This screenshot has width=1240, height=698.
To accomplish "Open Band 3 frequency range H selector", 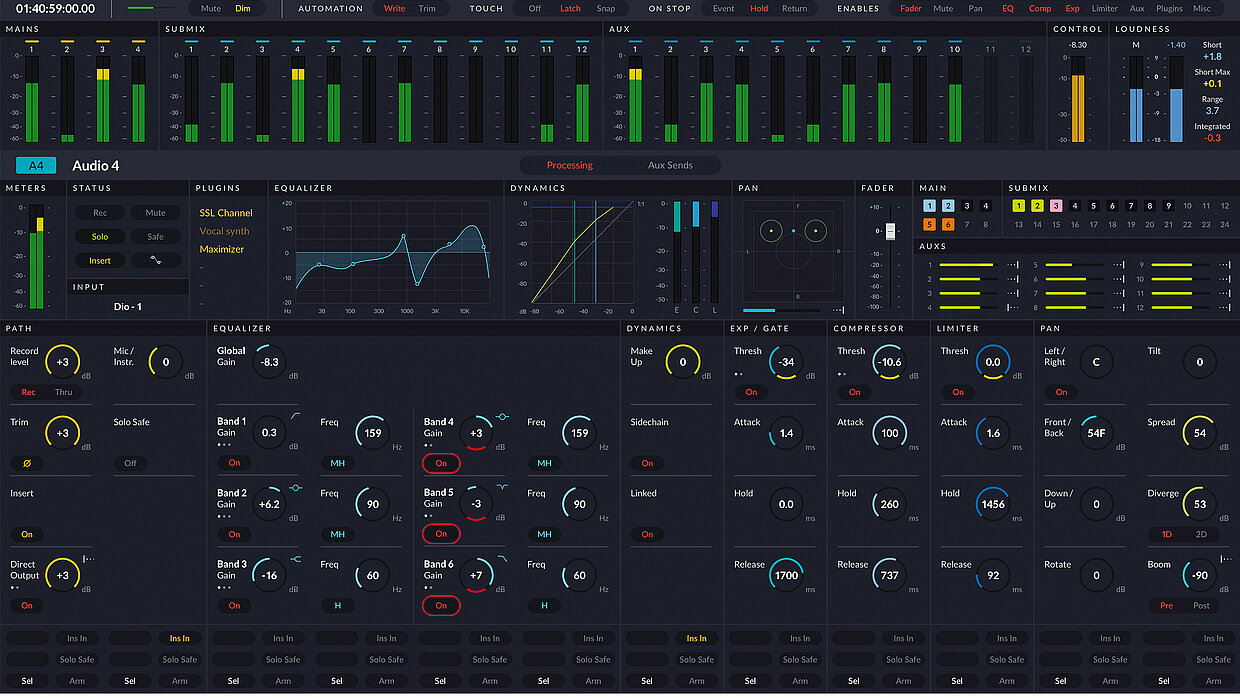I will (337, 605).
